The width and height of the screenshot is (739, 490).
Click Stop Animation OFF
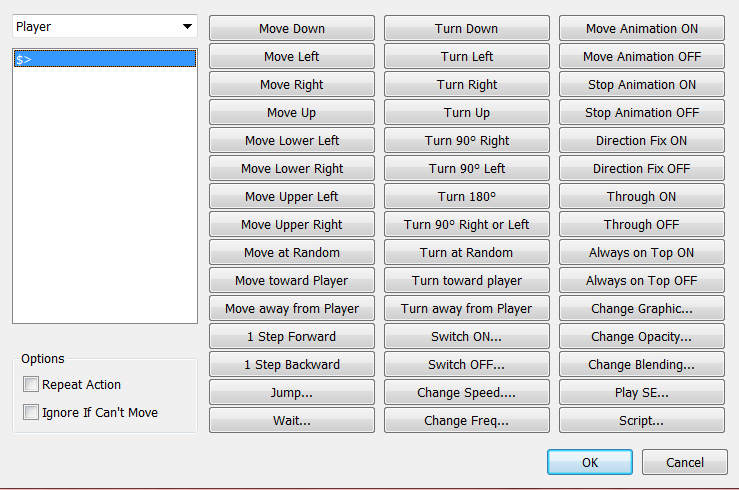[x=641, y=113]
